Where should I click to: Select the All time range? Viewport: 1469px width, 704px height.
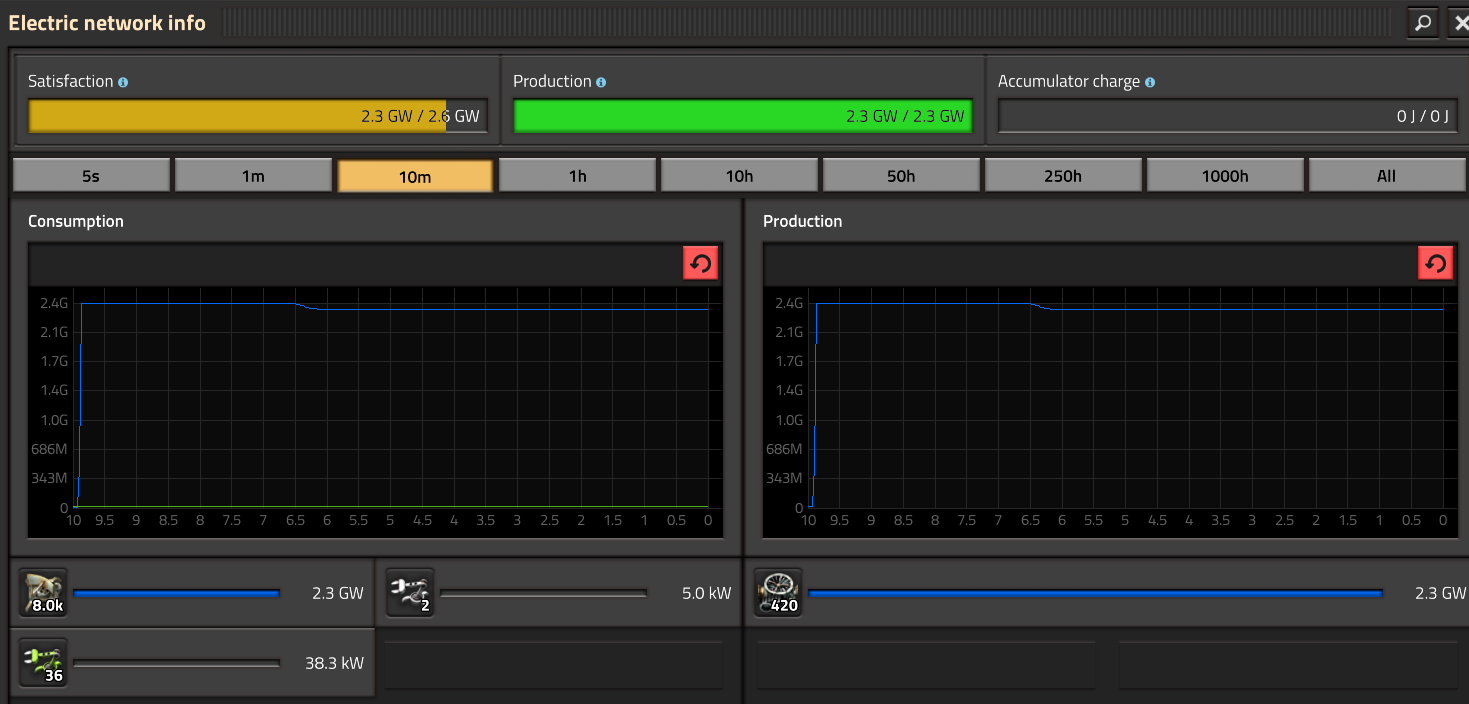1386,176
